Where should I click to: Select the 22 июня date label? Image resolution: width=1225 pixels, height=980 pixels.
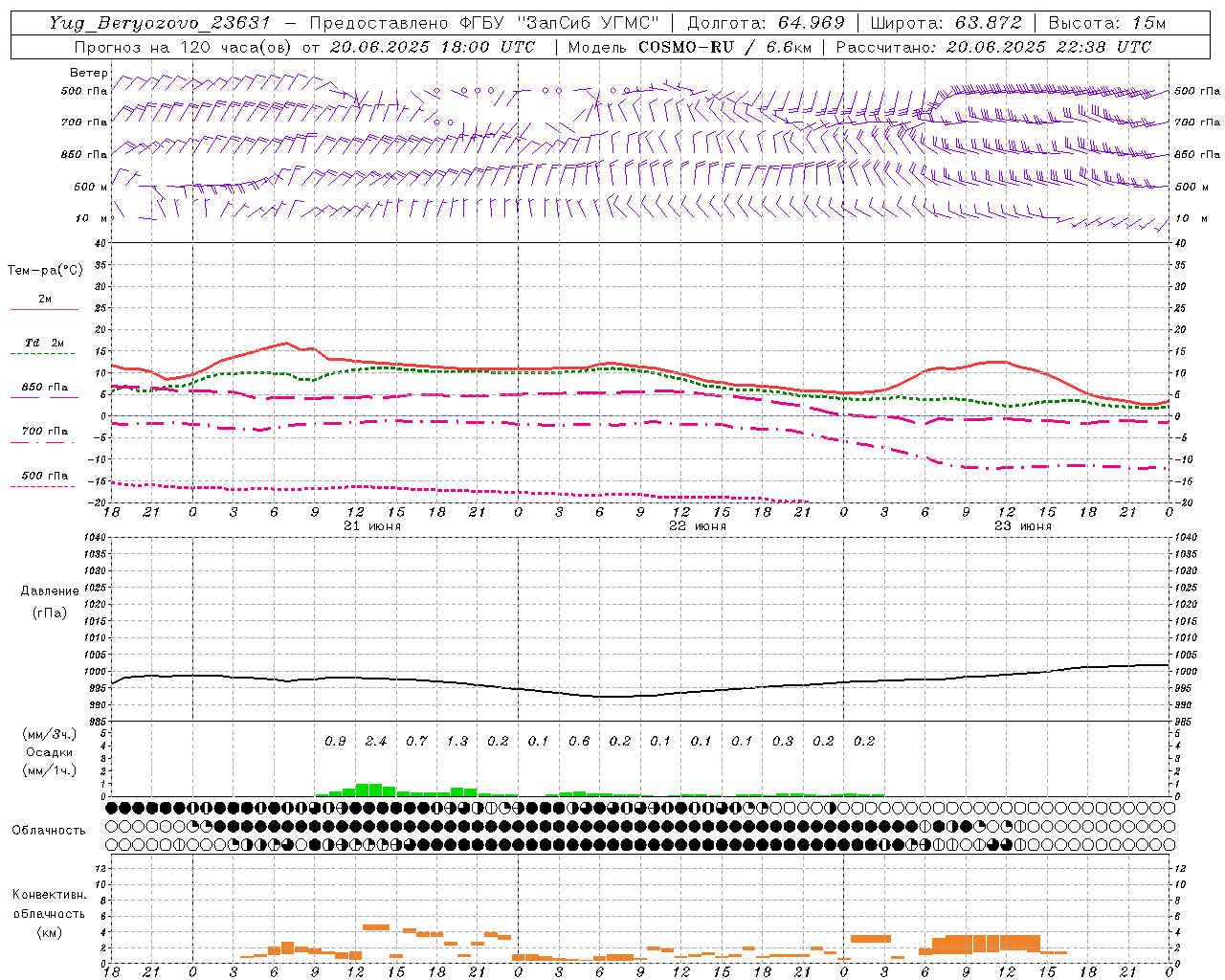pyautogui.click(x=697, y=526)
